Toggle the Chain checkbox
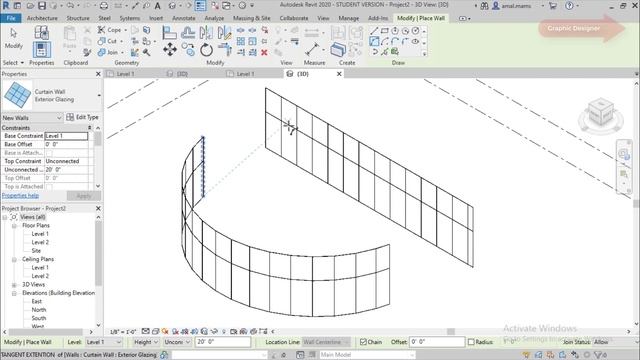The image size is (640, 360). point(363,342)
